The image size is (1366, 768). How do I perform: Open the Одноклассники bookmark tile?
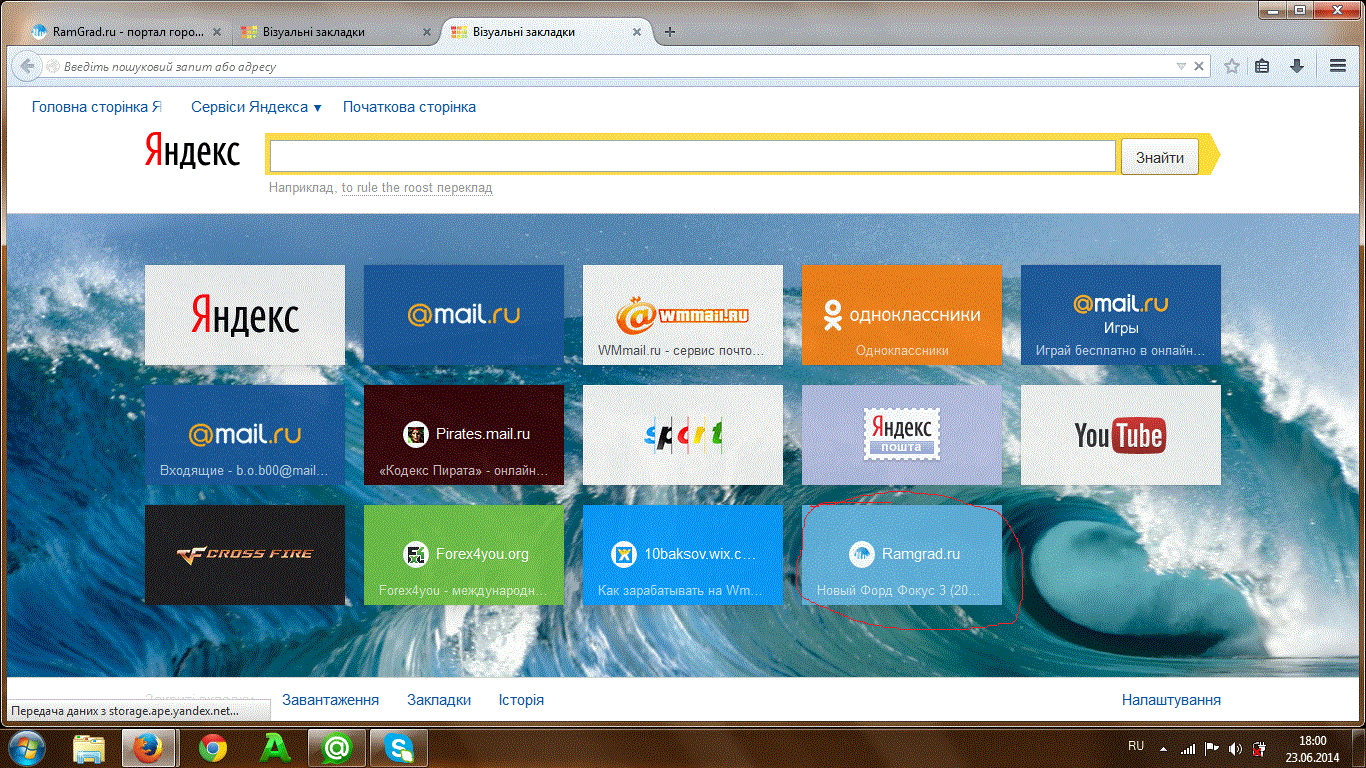[902, 315]
